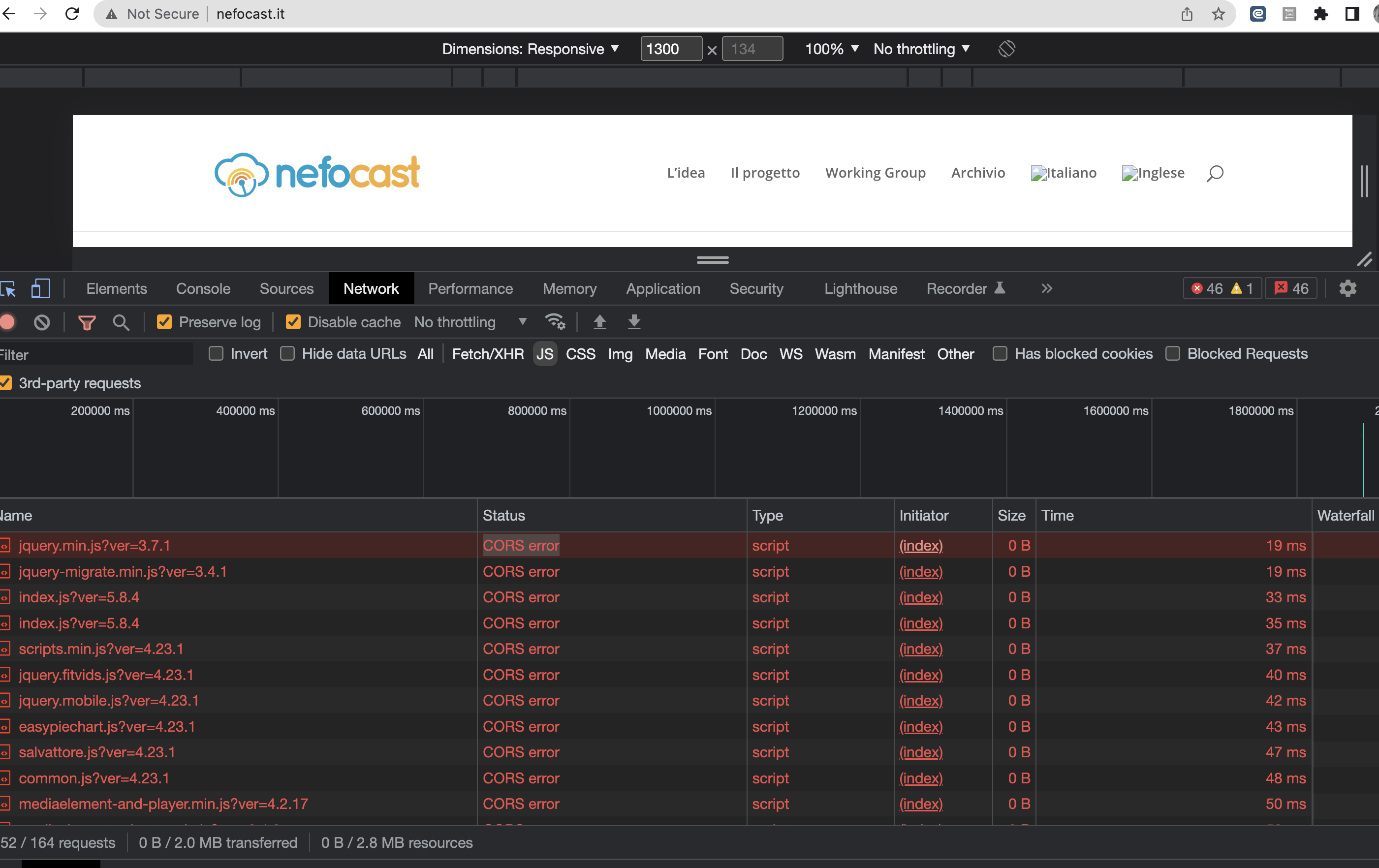Viewport: 1379px width, 868px height.
Task: Click the nefocast logo
Action: point(317,174)
